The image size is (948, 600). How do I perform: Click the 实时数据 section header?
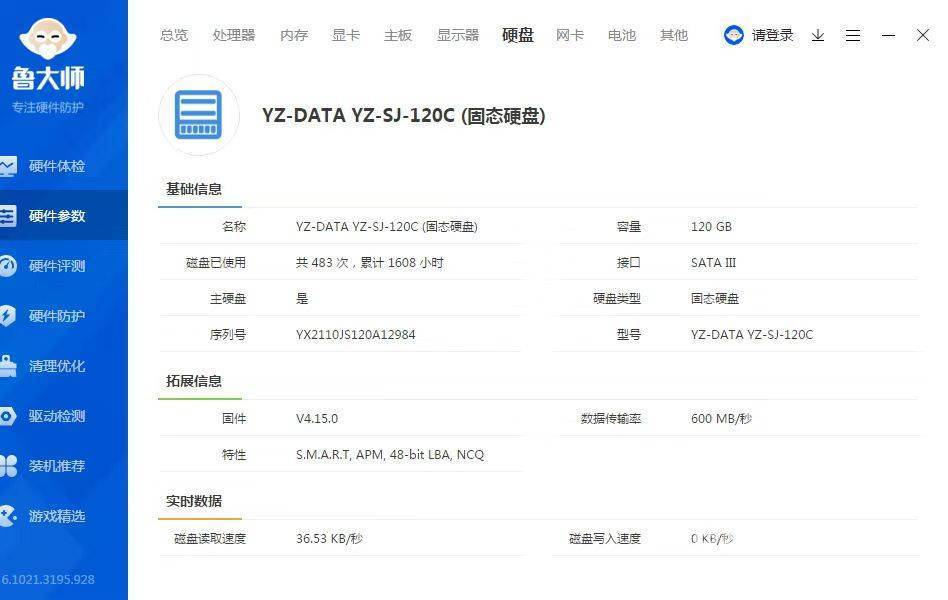point(194,501)
